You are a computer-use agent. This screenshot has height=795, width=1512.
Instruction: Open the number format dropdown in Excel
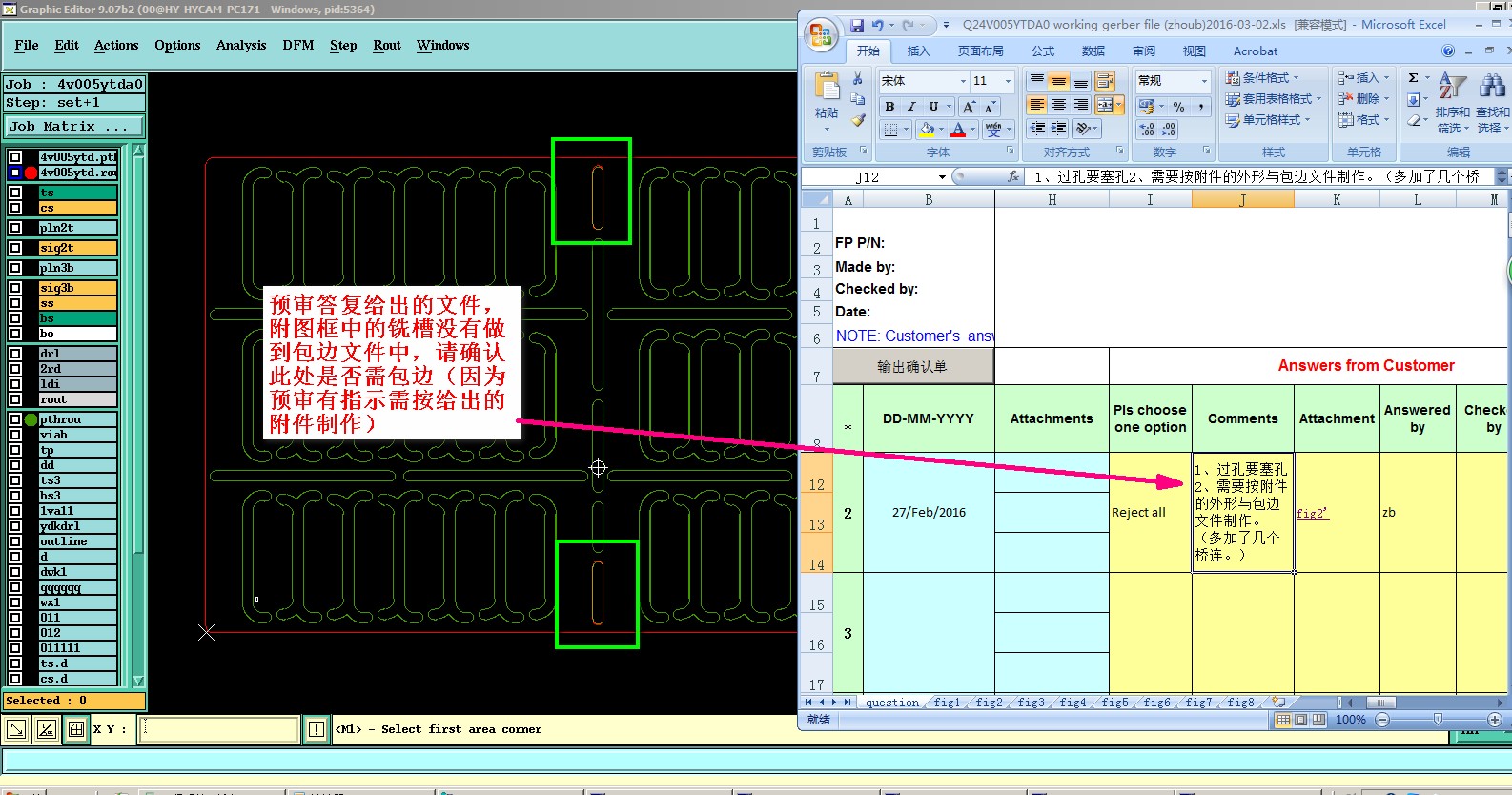1205,81
